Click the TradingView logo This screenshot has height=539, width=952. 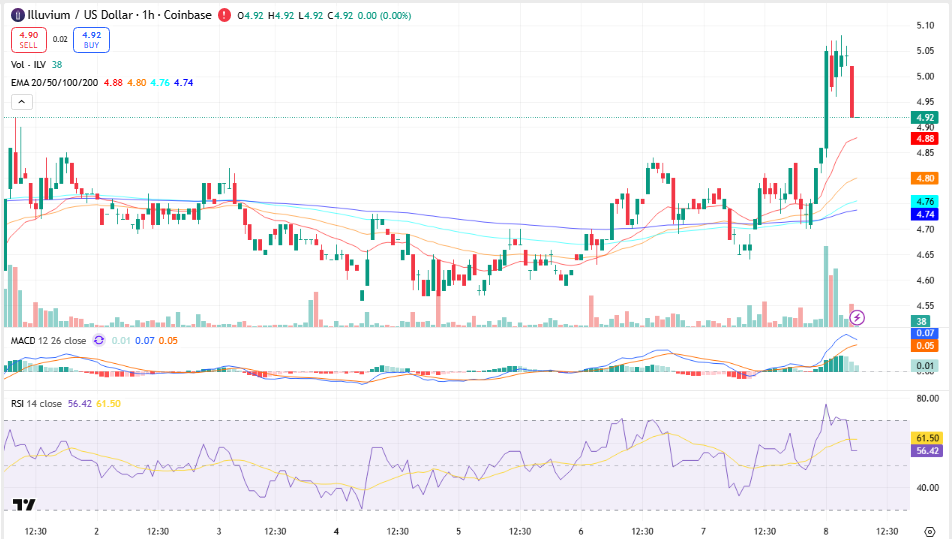tap(24, 504)
